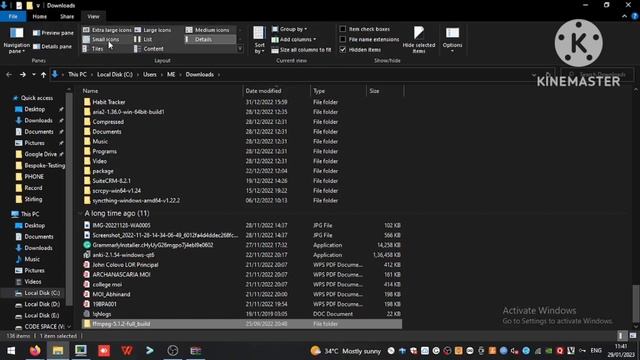Viewport: 640px width, 360px height.
Task: Switch to Content layout
Action: [x=149, y=49]
